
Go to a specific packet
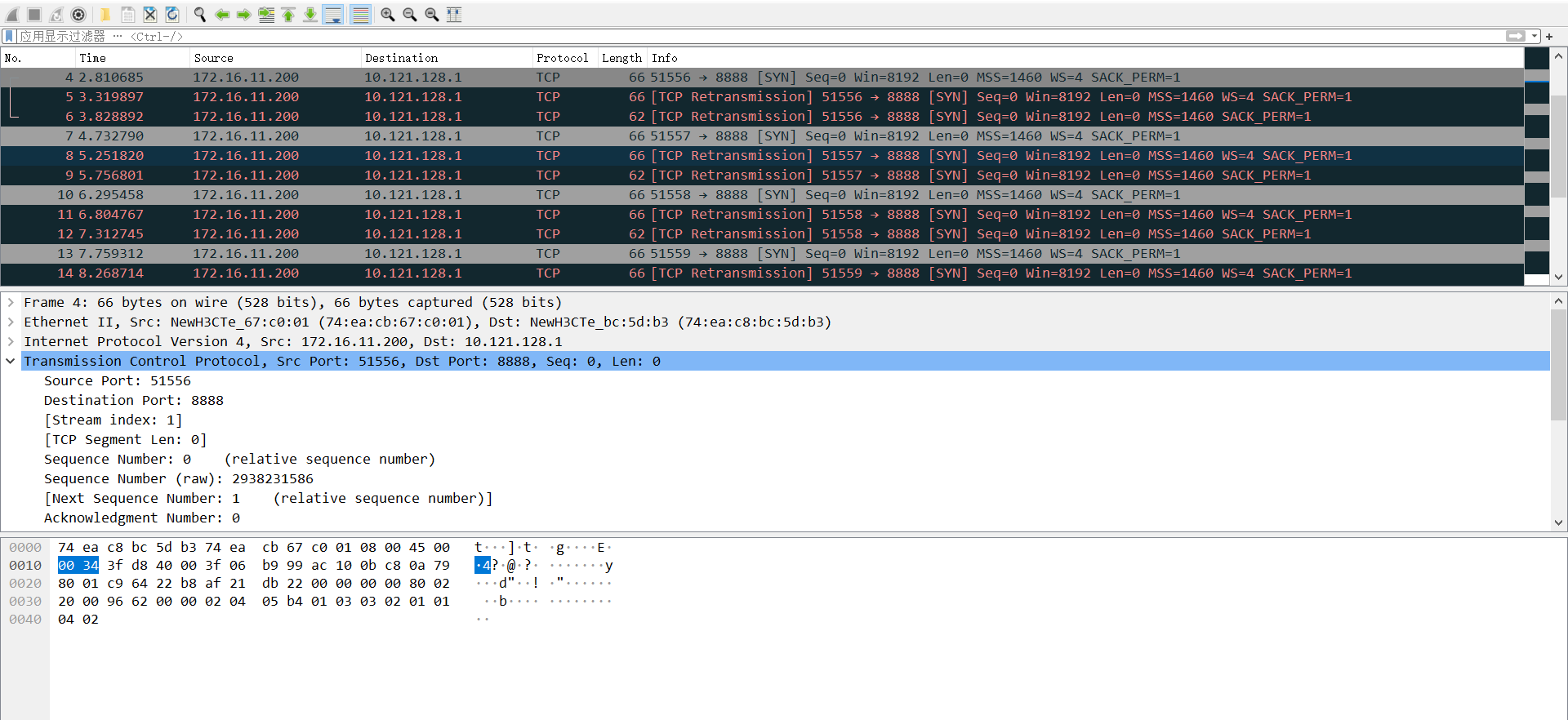coord(266,15)
